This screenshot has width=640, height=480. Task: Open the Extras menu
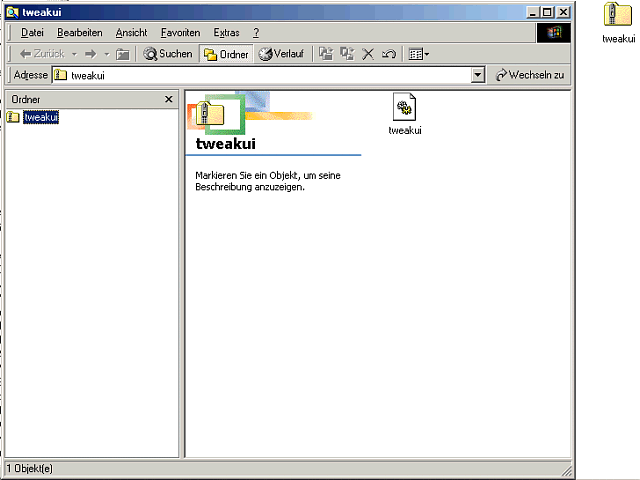point(227,33)
